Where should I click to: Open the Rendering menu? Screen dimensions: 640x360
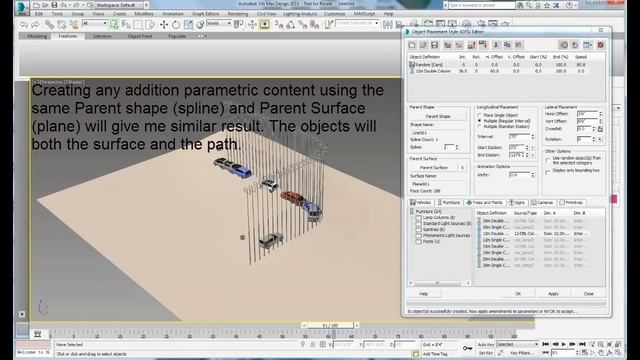(238, 14)
